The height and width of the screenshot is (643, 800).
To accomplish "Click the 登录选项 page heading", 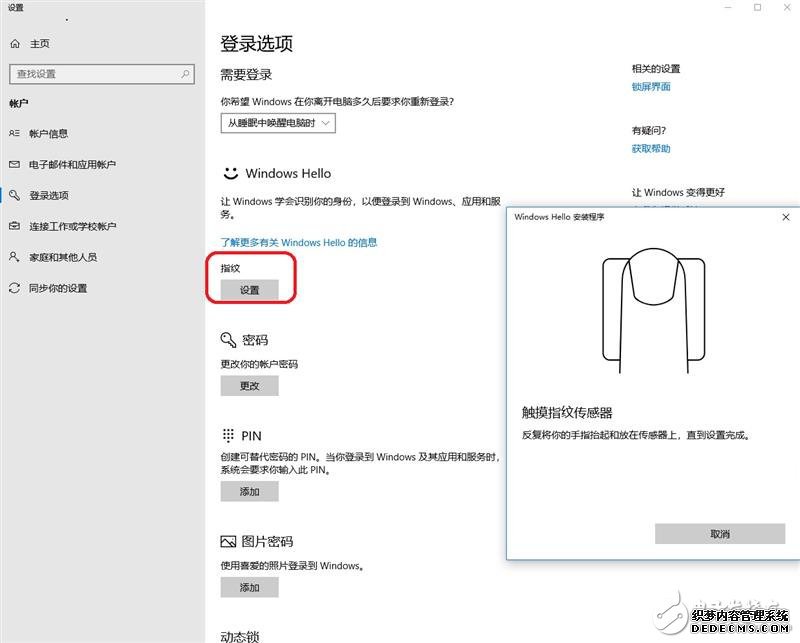I will click(x=257, y=44).
